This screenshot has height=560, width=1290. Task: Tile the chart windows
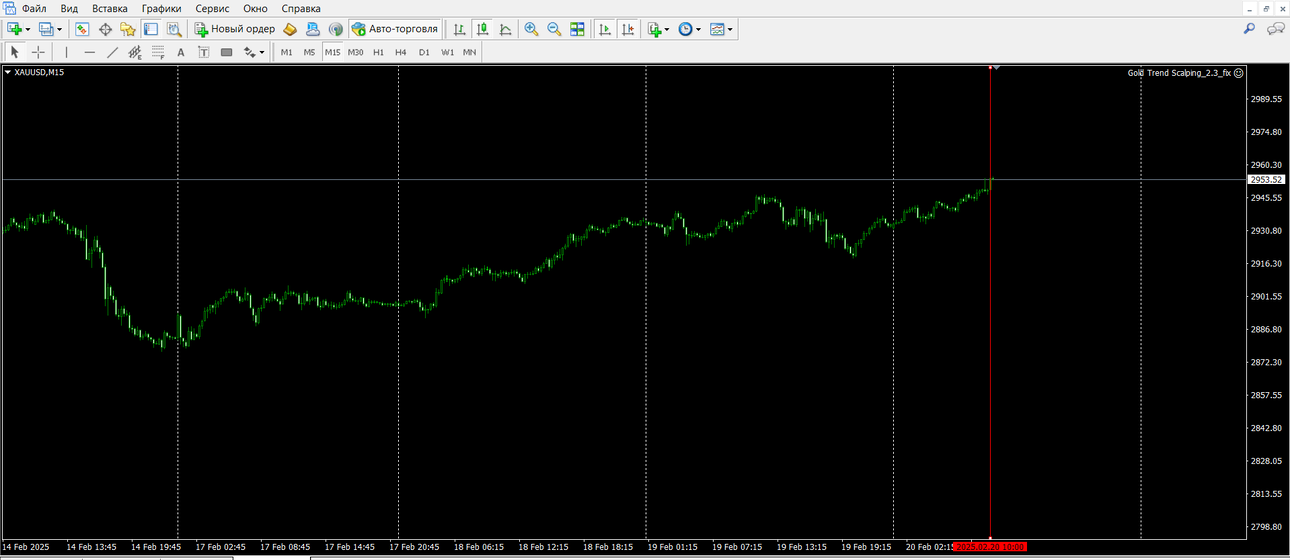[577, 29]
